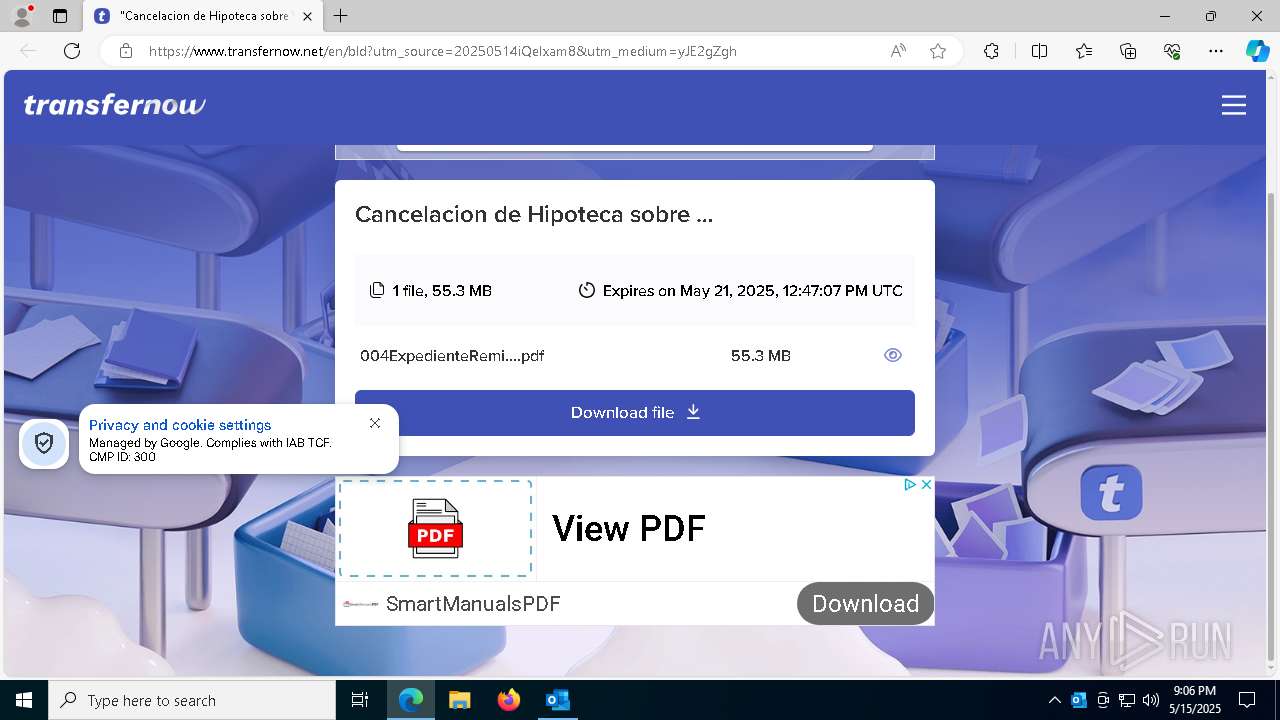1280x720 pixels.
Task: Open the Windows Start menu
Action: coord(24,700)
